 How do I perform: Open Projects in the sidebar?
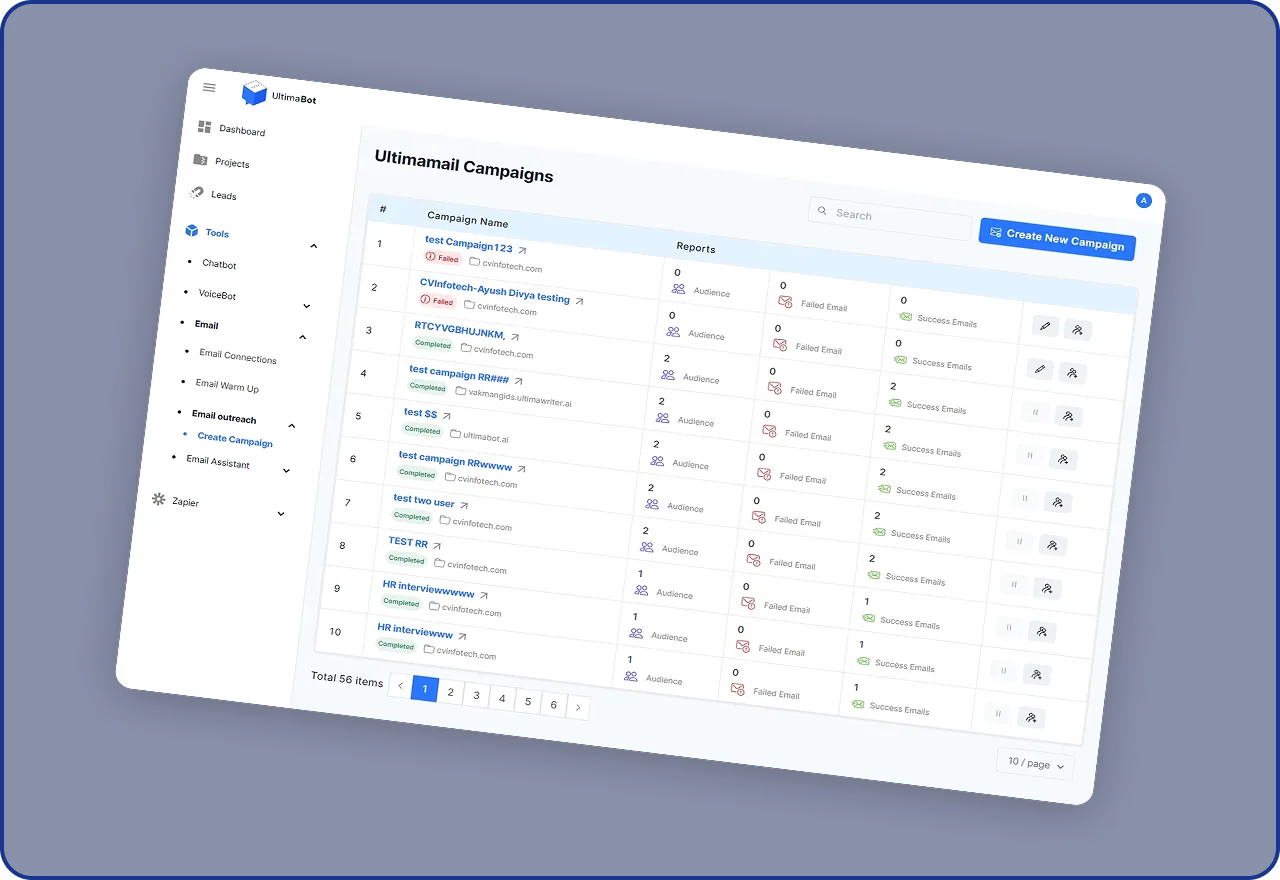click(232, 163)
